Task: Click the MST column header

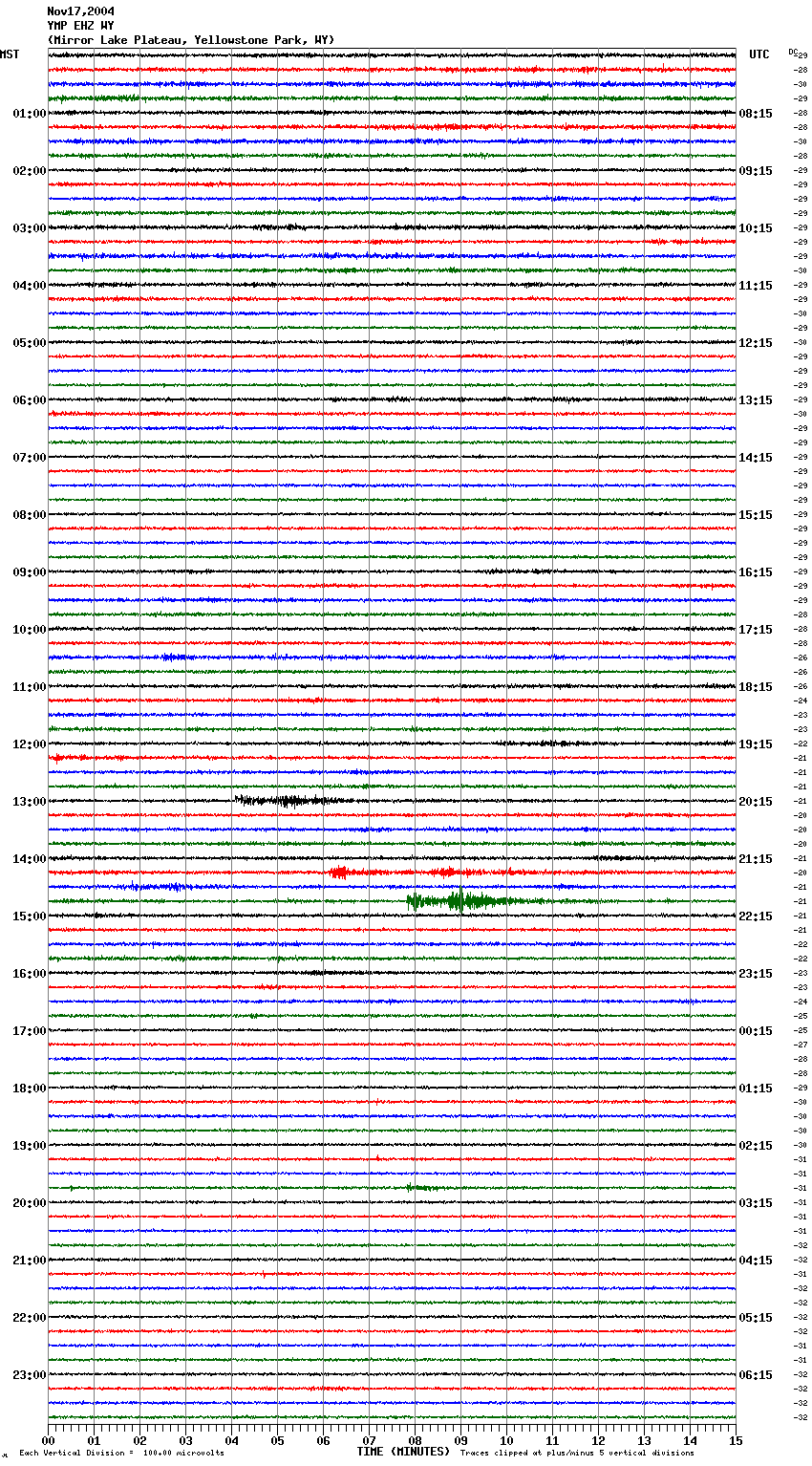Action: 10,54
